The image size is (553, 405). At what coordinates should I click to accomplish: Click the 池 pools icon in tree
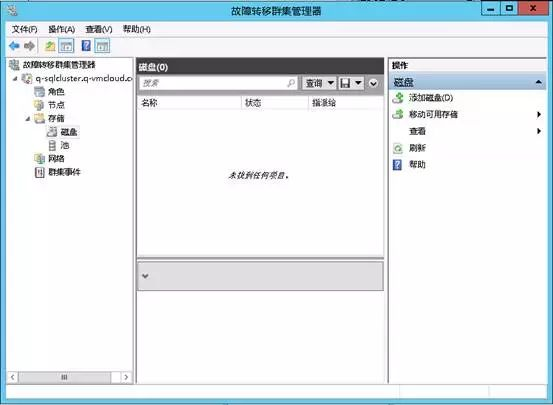[52, 145]
